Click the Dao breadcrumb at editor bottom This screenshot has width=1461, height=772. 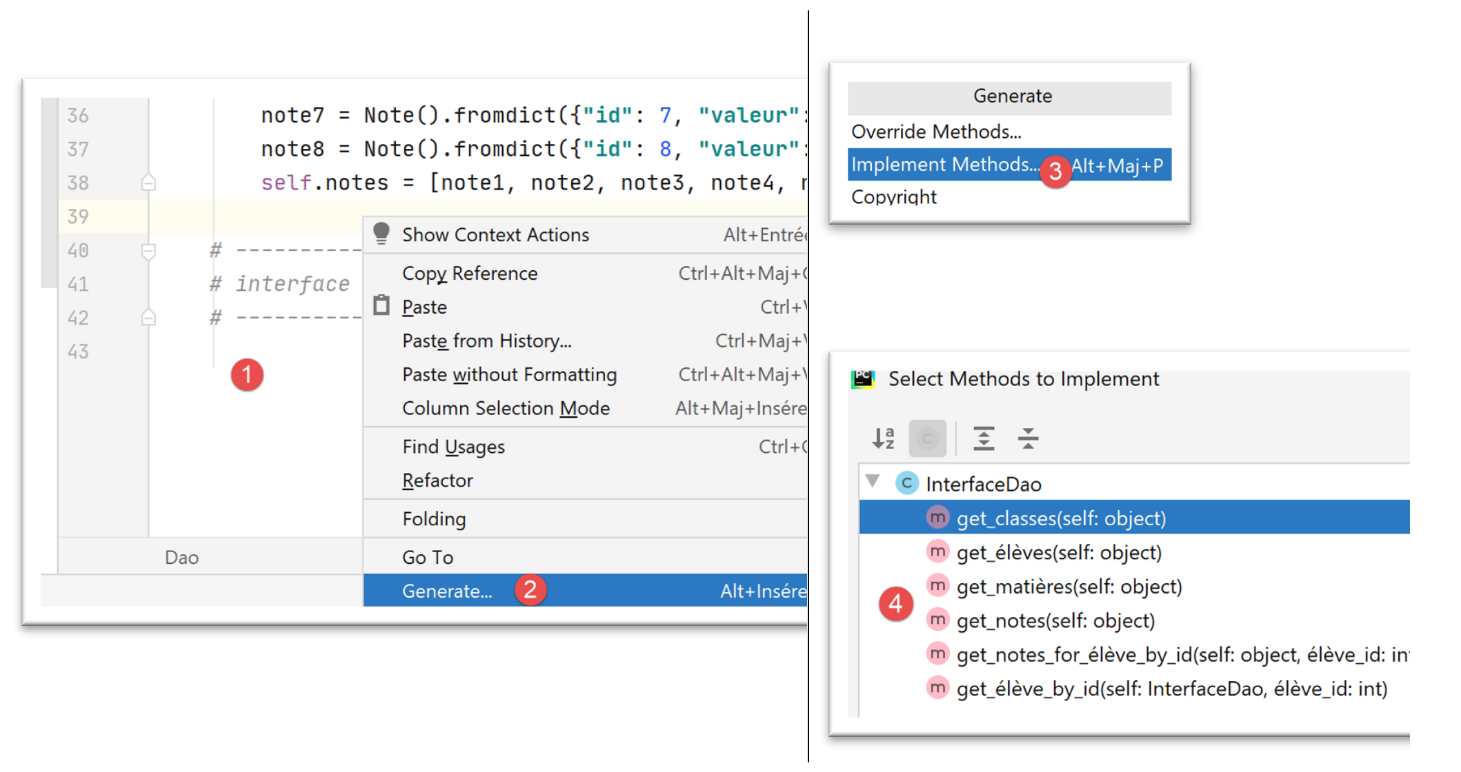(x=182, y=557)
